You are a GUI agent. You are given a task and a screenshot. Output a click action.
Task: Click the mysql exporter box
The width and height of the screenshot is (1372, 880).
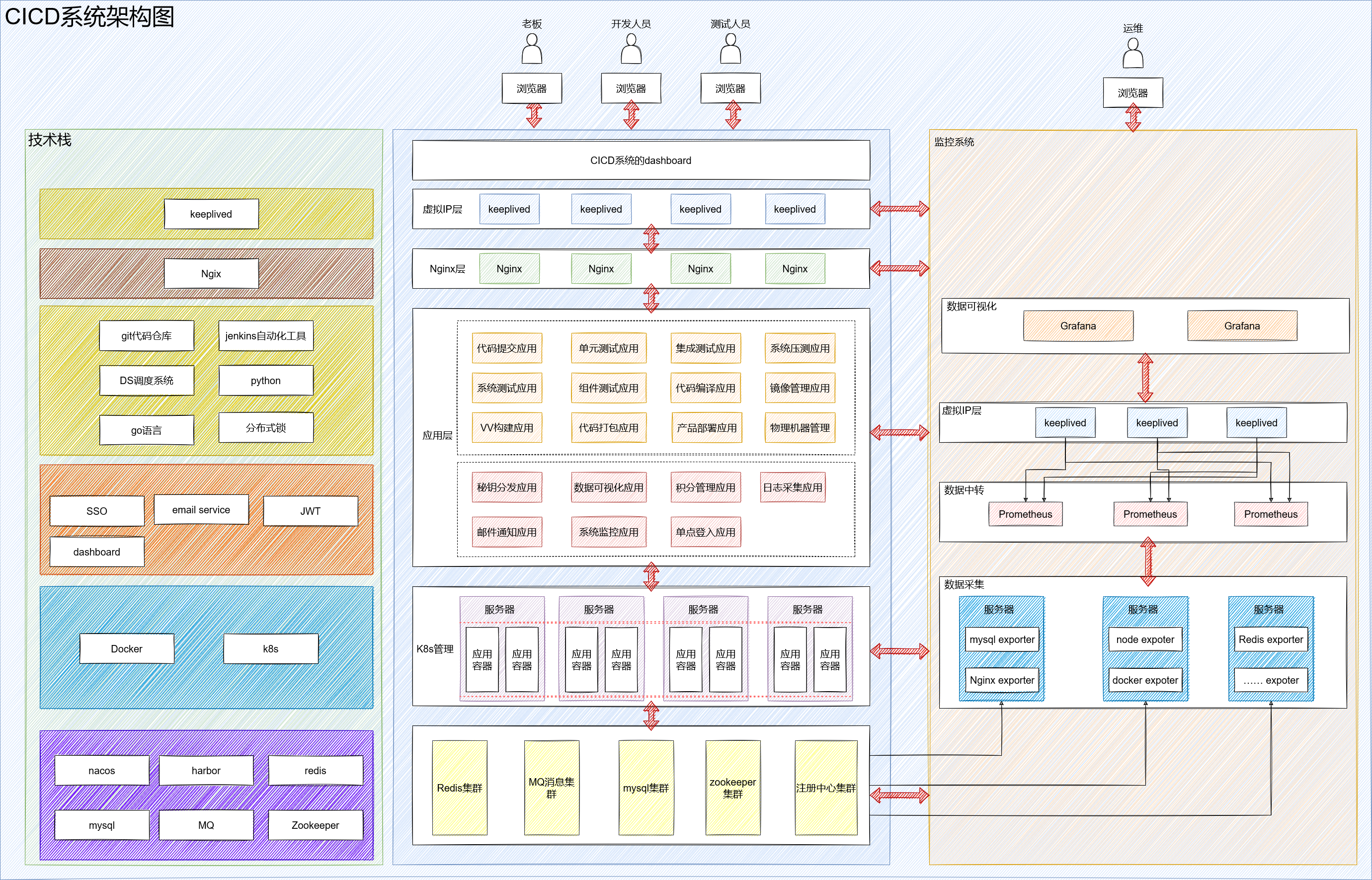point(1002,640)
